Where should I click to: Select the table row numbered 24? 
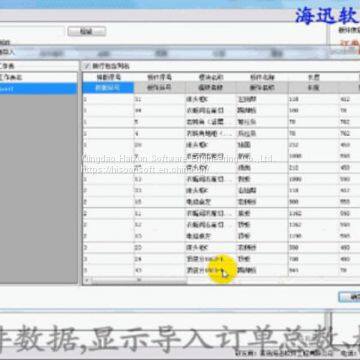click(221, 259)
